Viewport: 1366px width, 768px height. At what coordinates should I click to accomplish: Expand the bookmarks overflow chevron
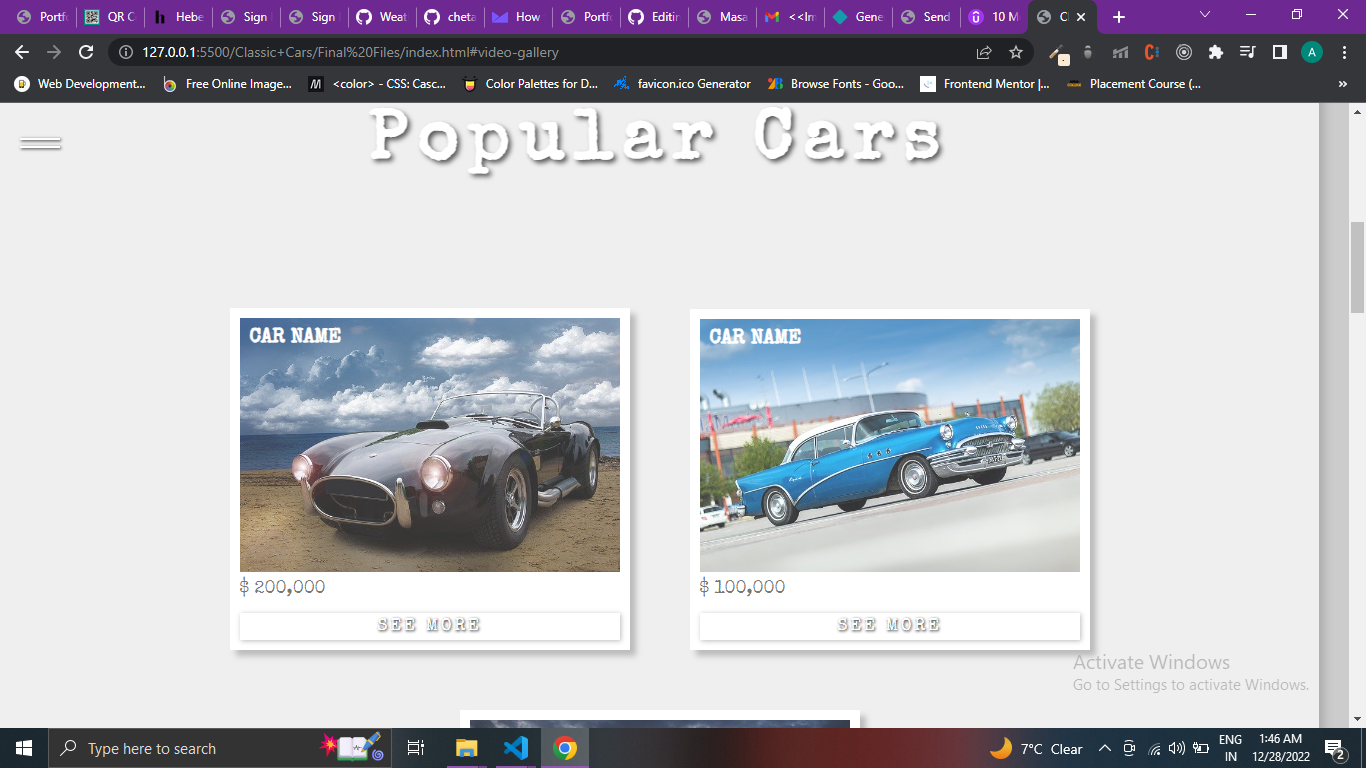1343,84
